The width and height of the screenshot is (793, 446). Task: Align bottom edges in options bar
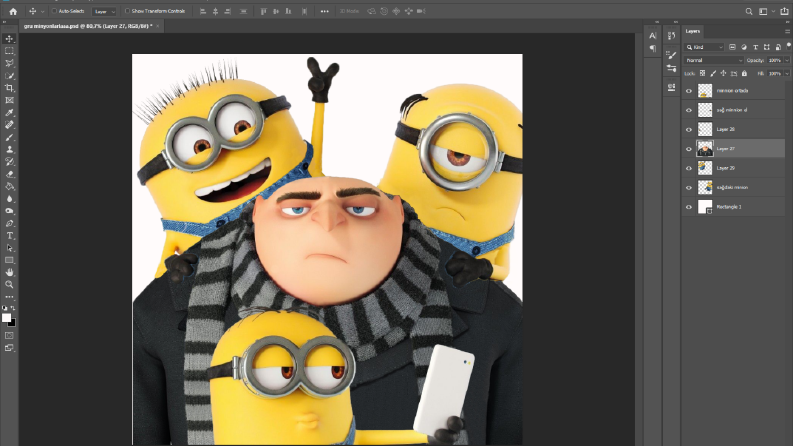click(288, 11)
